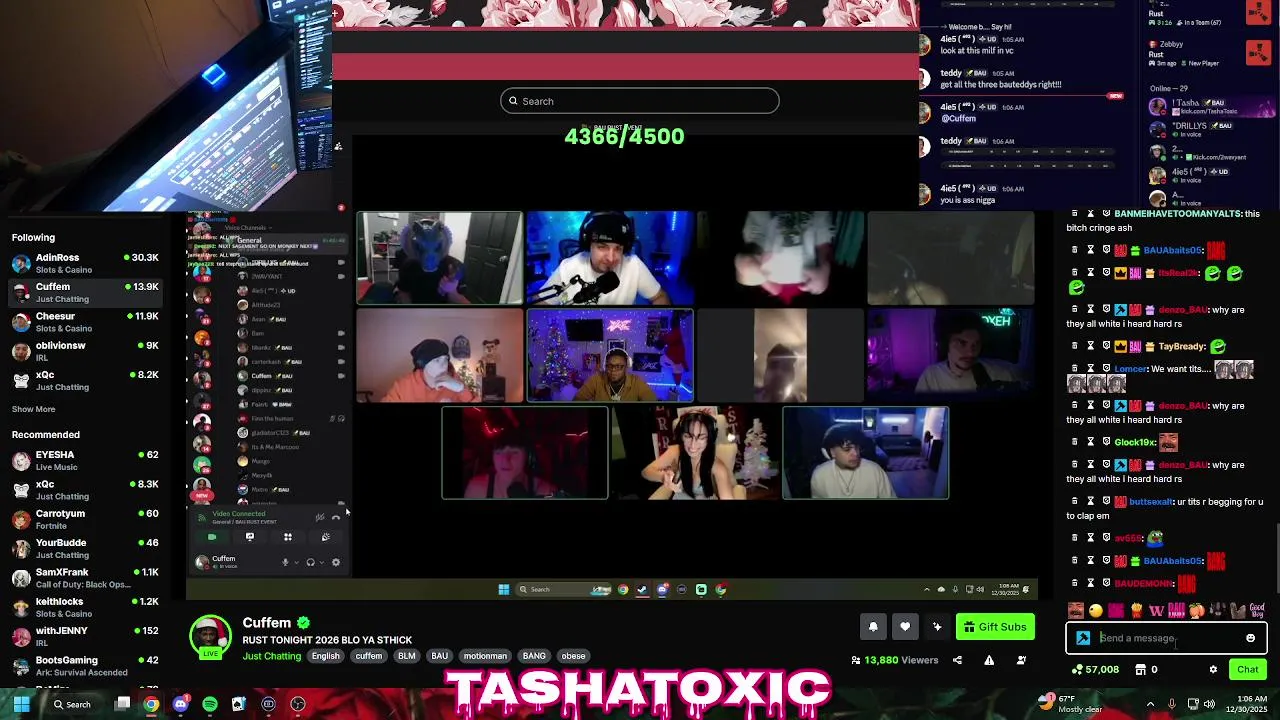1280x720 pixels.
Task: Click the Search box above 4366/4500 counter
Action: coord(640,101)
